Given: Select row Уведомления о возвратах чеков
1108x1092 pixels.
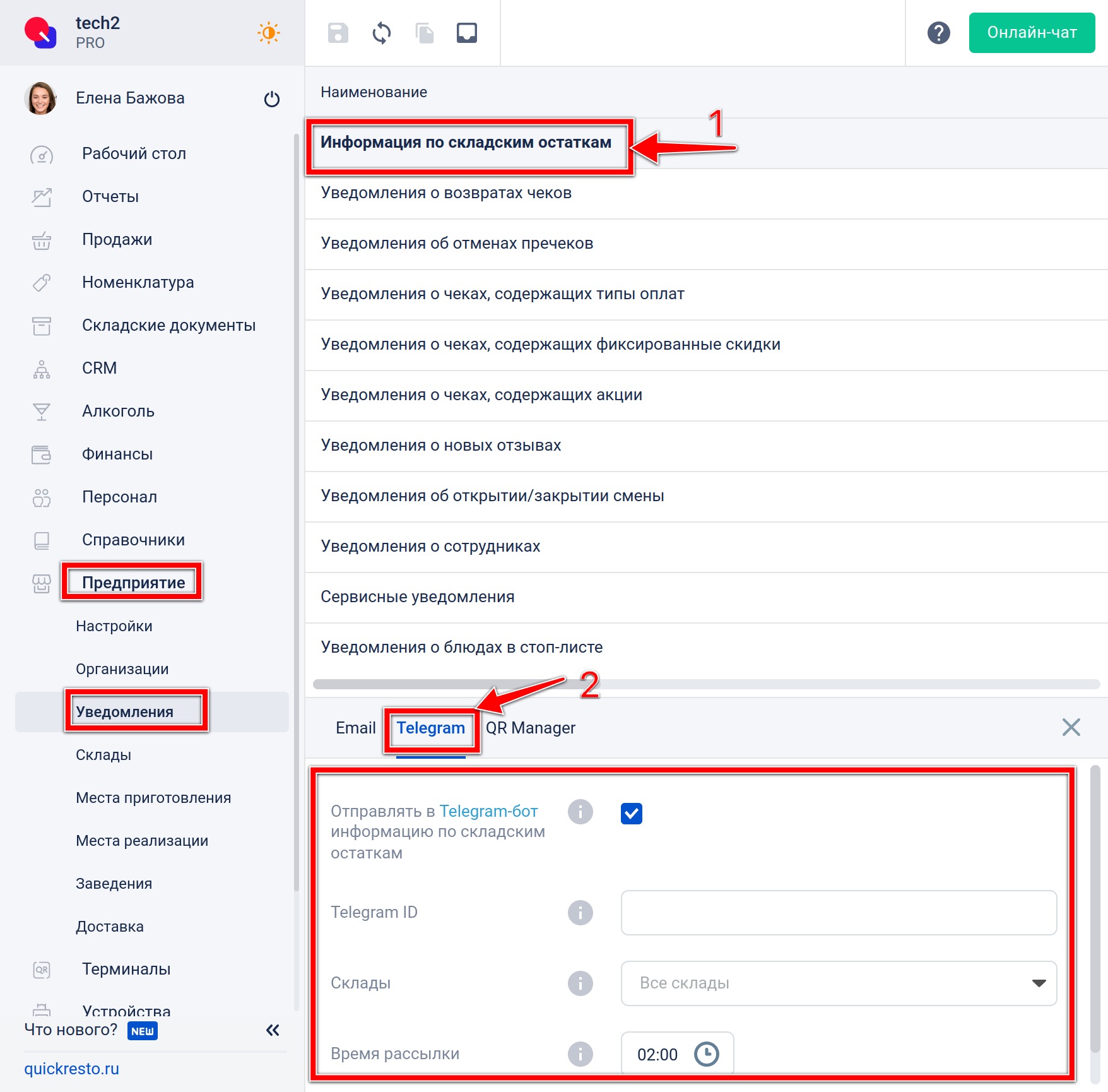Looking at the screenshot, I should click(706, 194).
